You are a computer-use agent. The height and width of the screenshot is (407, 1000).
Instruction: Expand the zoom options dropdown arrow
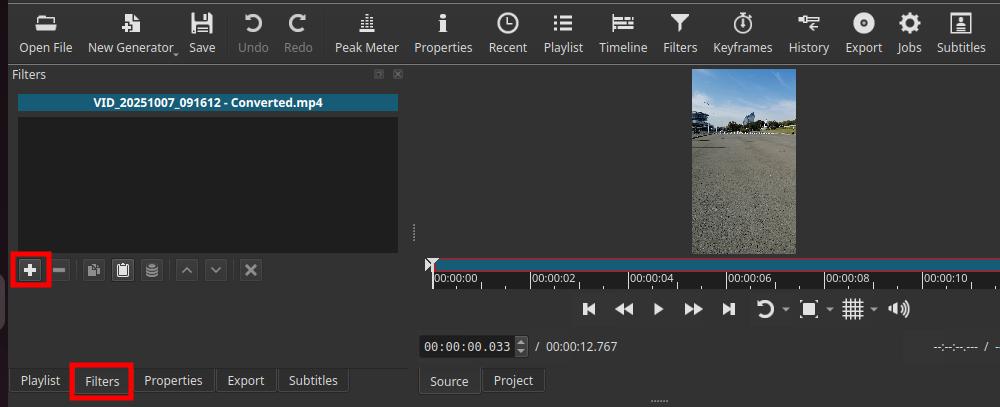(830, 310)
